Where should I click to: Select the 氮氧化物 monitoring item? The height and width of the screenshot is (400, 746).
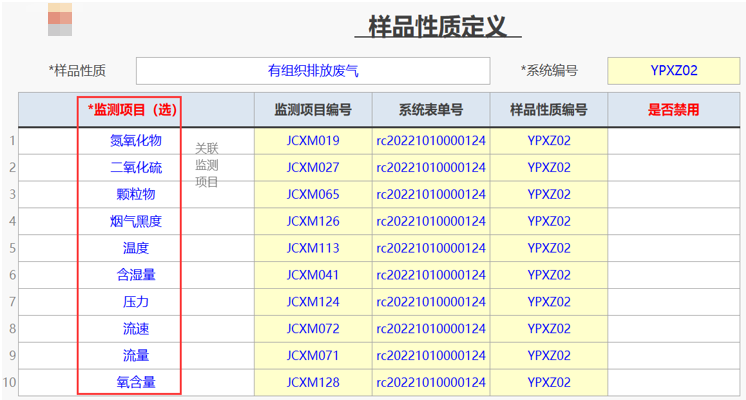point(135,141)
